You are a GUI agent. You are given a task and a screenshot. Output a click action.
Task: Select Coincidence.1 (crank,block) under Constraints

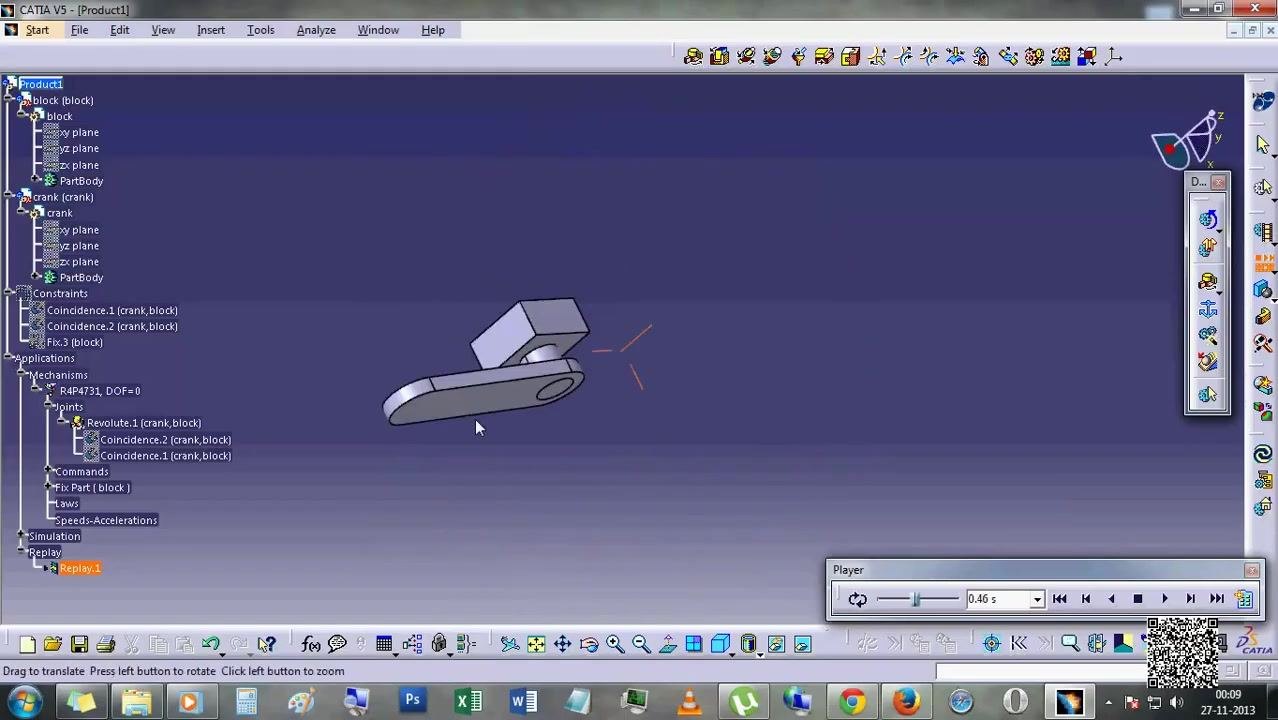(x=112, y=310)
